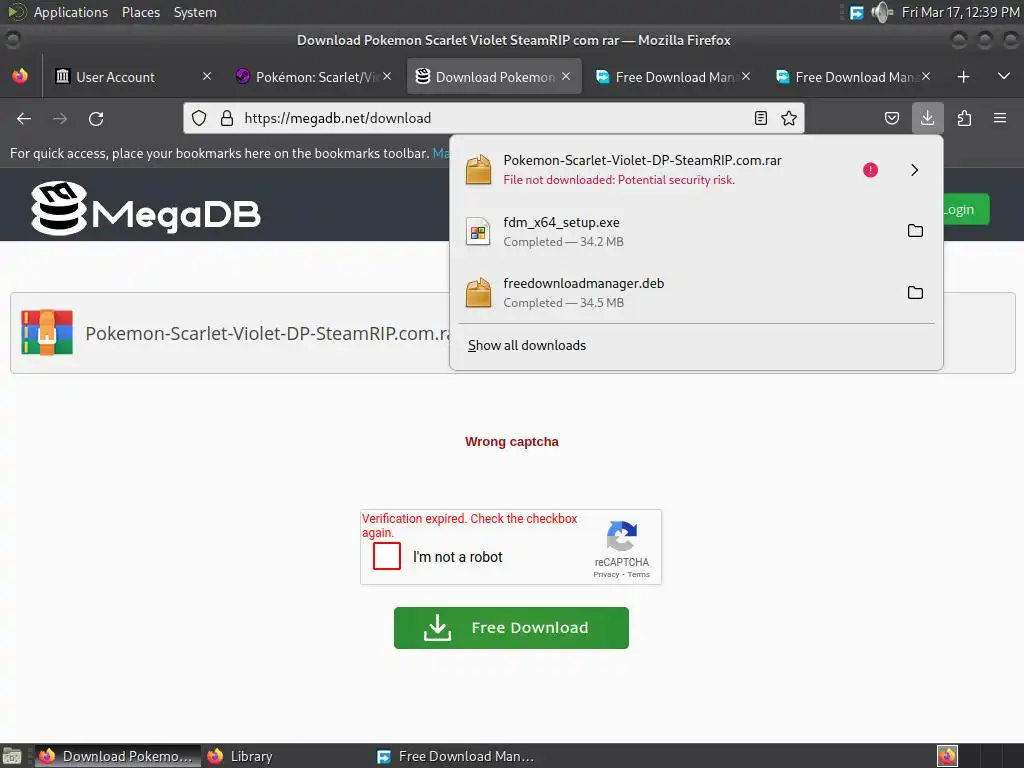Open reCAPTCHA Privacy link
The width and height of the screenshot is (1024, 768).
(606, 575)
